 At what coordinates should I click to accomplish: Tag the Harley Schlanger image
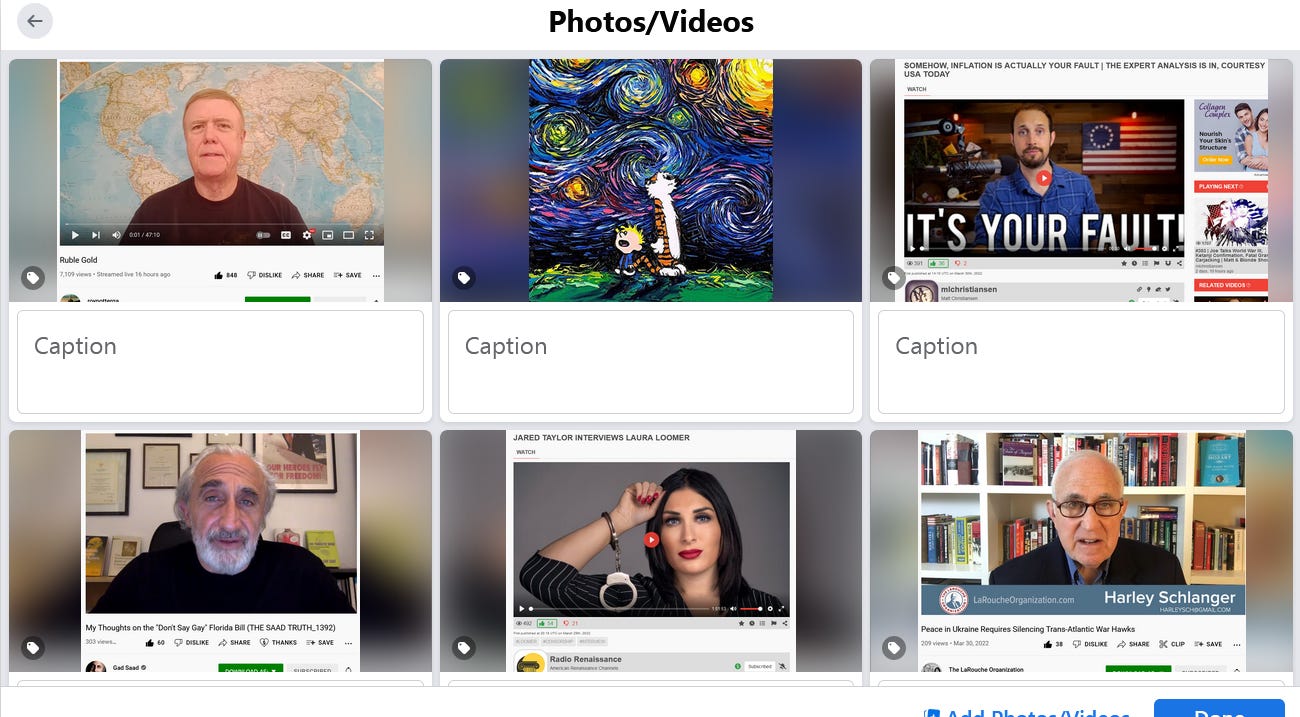pos(894,648)
